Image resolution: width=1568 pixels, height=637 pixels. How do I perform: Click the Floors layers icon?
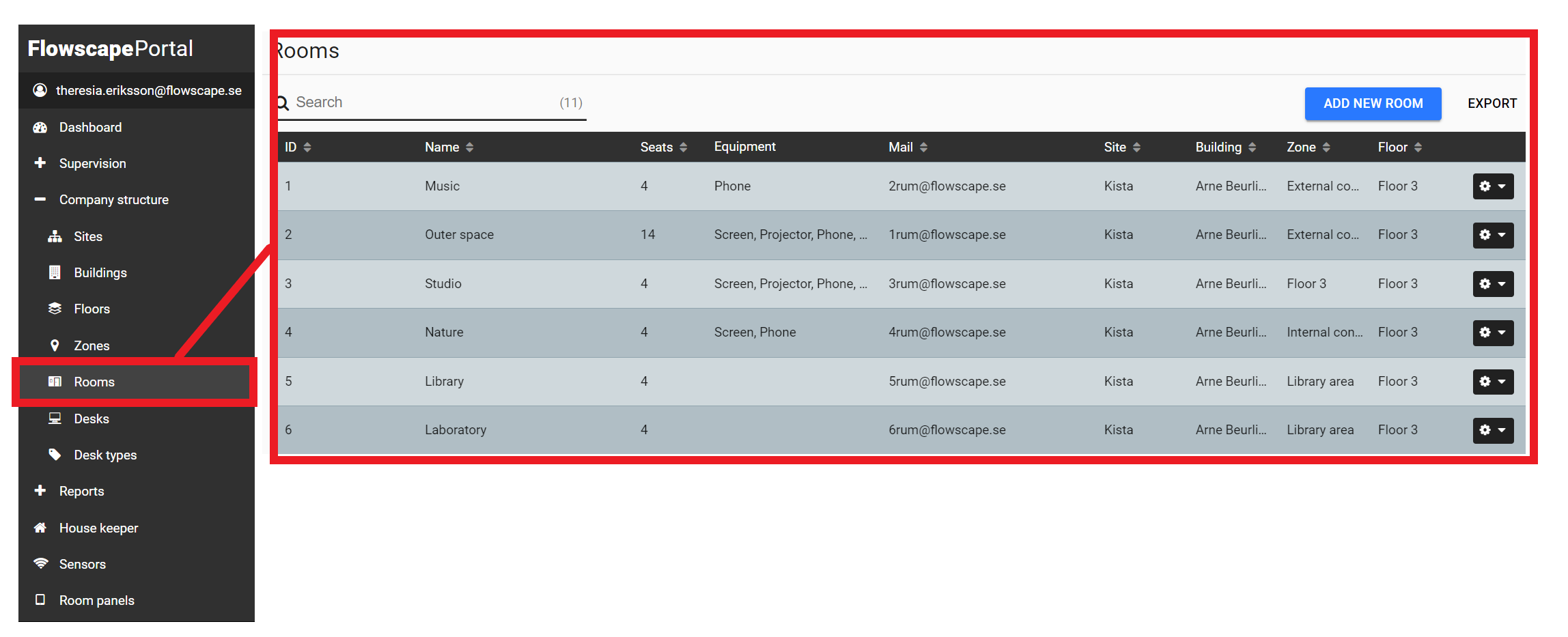click(x=55, y=309)
